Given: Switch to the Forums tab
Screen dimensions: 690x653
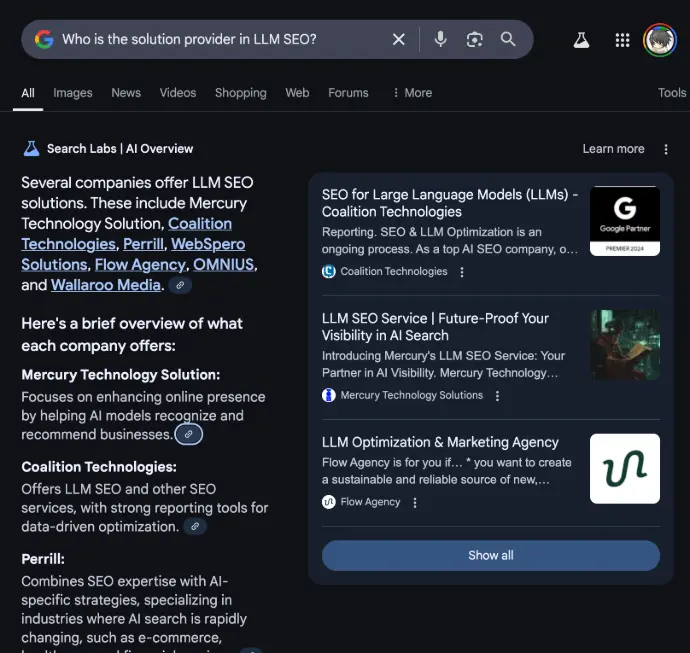Looking at the screenshot, I should (x=348, y=93).
